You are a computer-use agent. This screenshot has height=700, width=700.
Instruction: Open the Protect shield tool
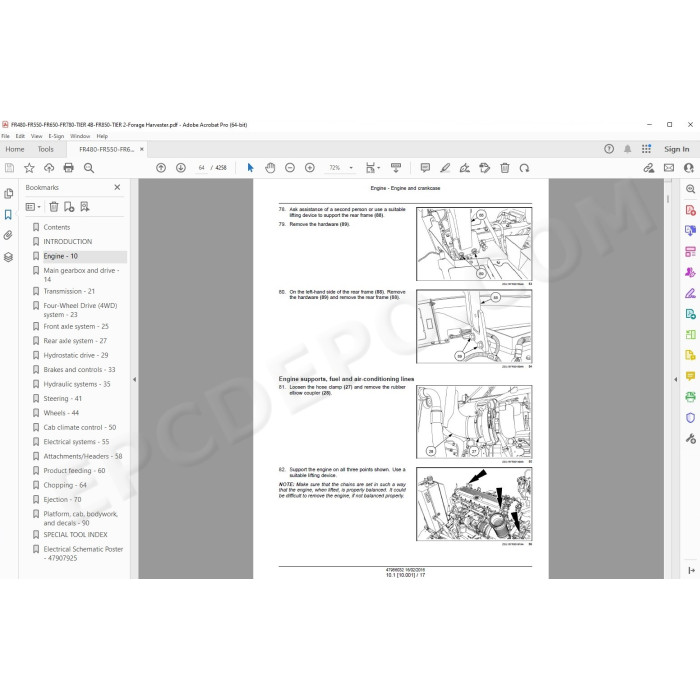coord(690,418)
